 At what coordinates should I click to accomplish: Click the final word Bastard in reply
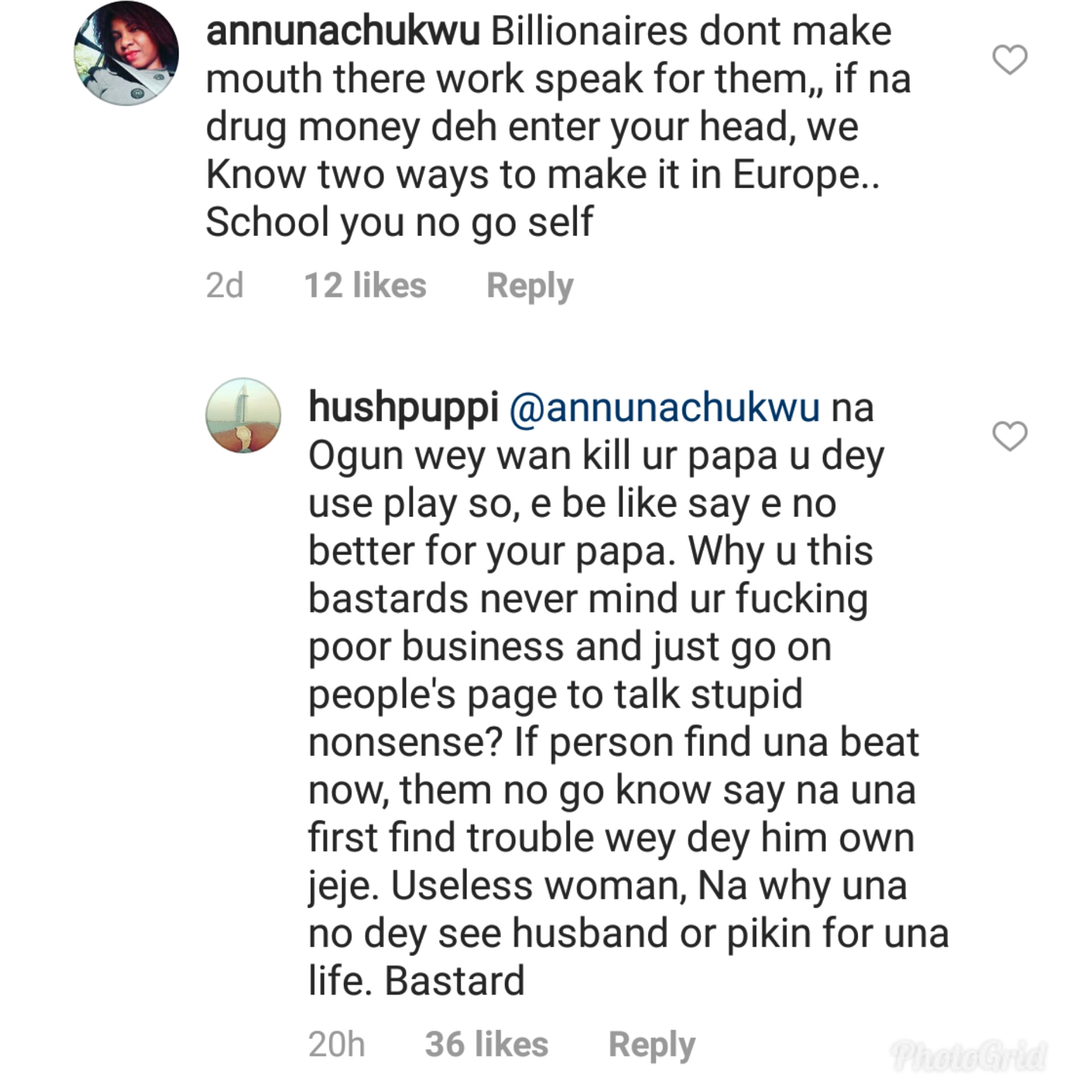pyautogui.click(x=454, y=981)
